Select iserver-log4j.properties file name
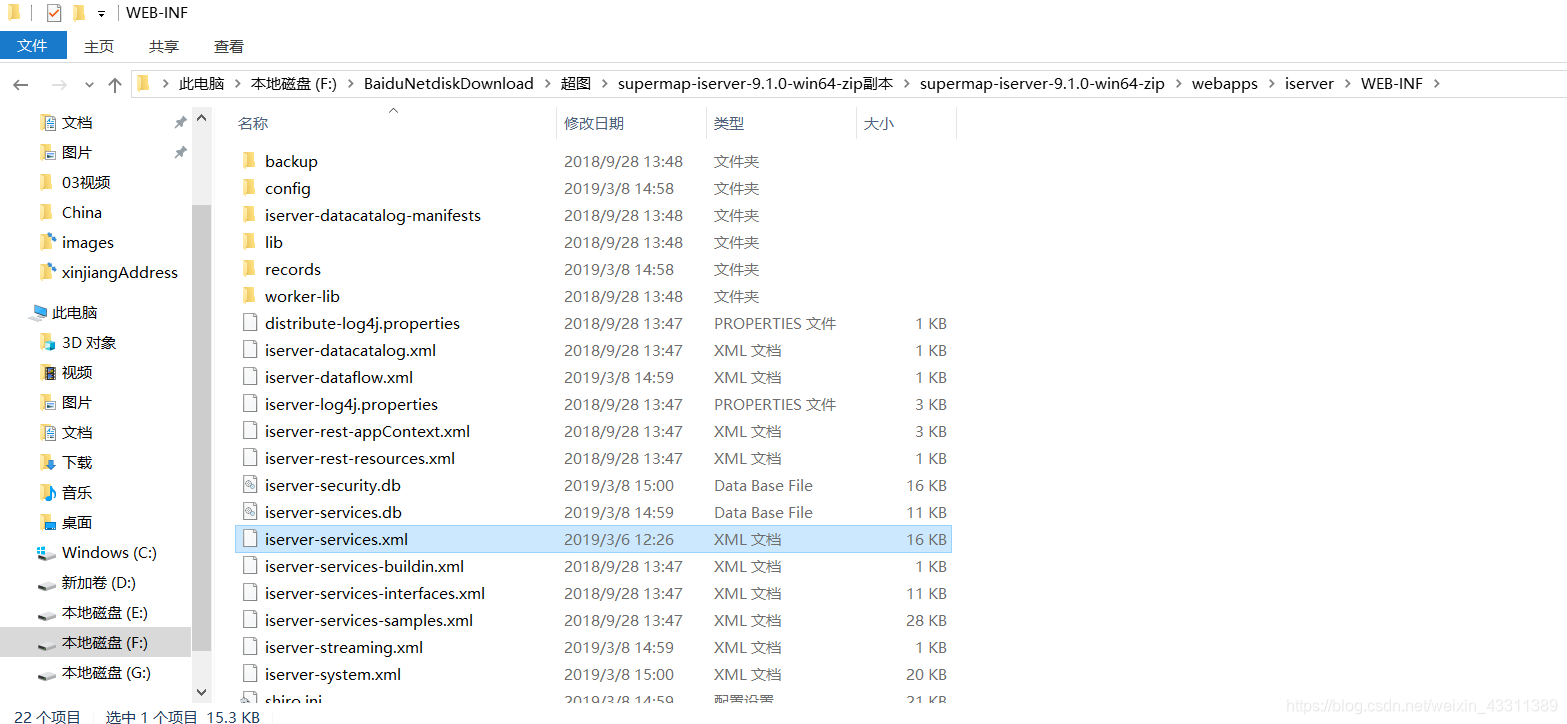This screenshot has height=724, width=1567. click(x=351, y=404)
